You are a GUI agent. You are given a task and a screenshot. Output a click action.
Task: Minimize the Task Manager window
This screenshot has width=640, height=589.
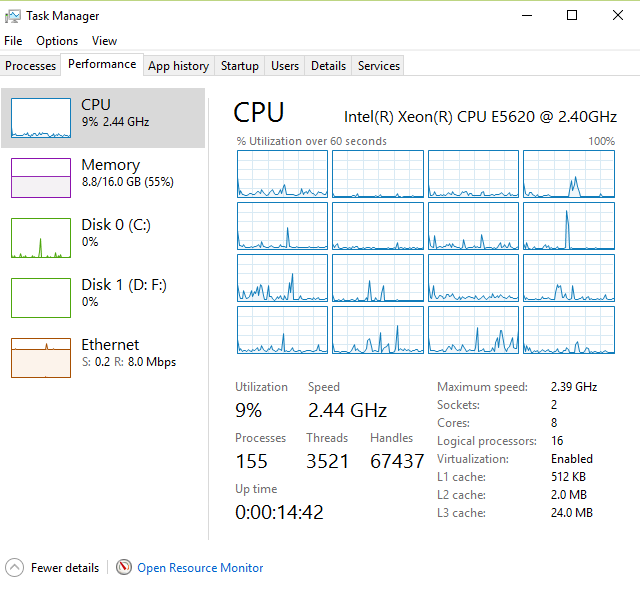pos(527,16)
